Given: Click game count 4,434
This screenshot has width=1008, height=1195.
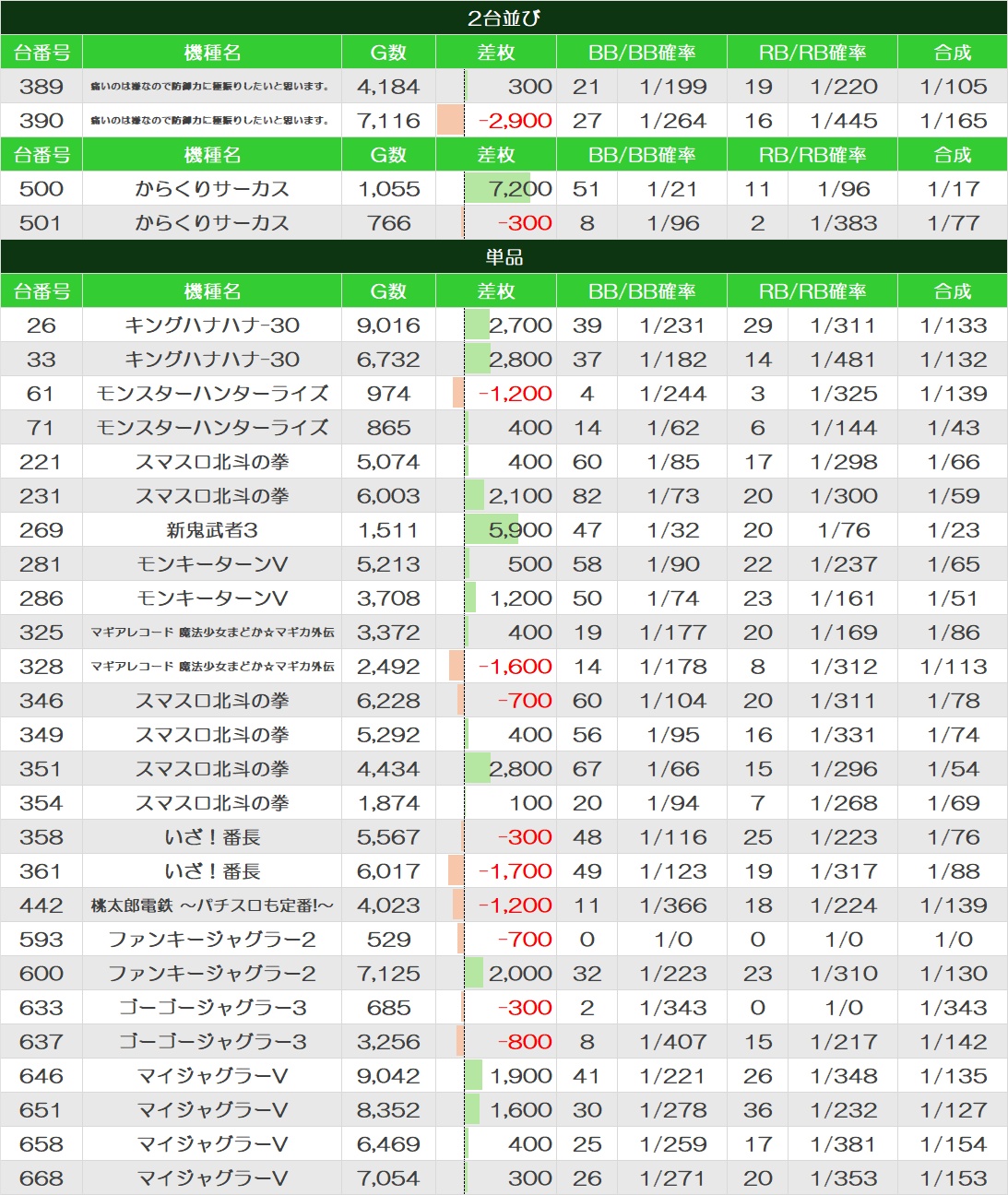Looking at the screenshot, I should click(x=388, y=769).
